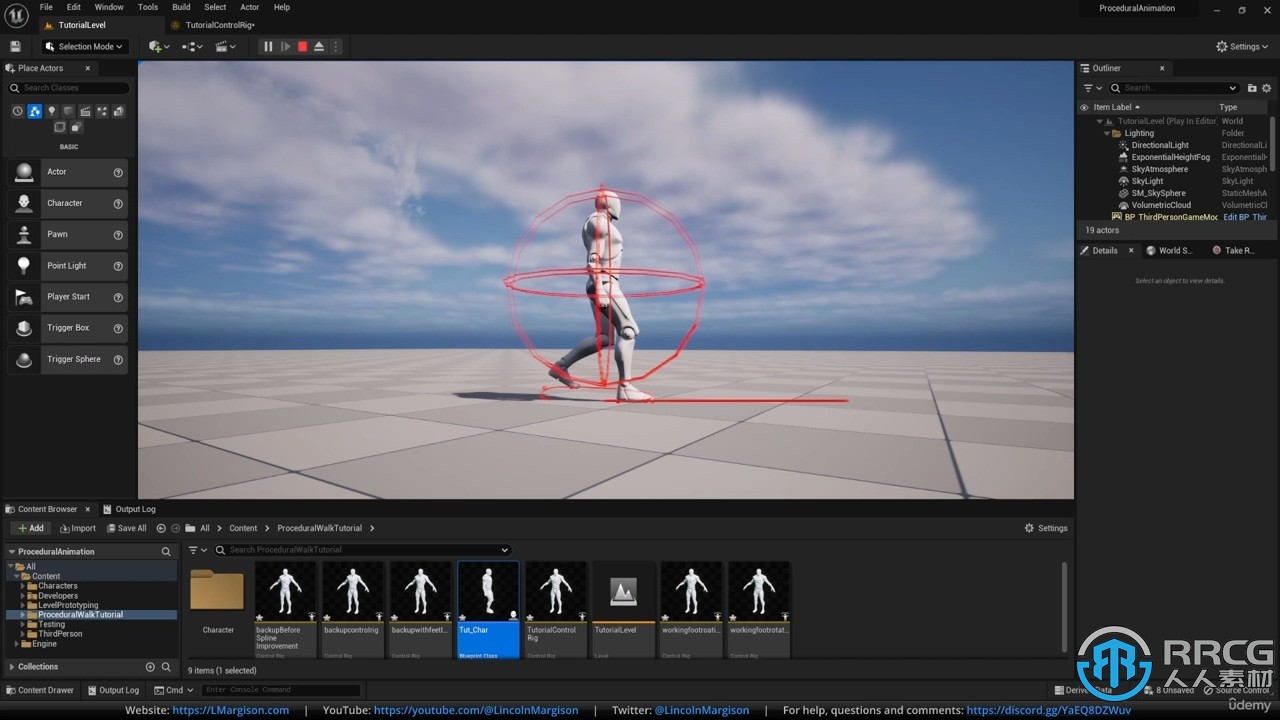
Task: Open Content Browser Settings
Action: (x=1046, y=528)
